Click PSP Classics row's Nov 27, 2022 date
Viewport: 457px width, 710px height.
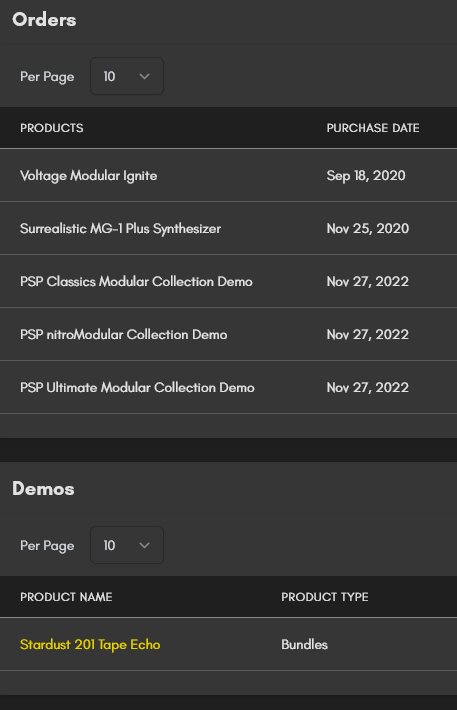[368, 282]
